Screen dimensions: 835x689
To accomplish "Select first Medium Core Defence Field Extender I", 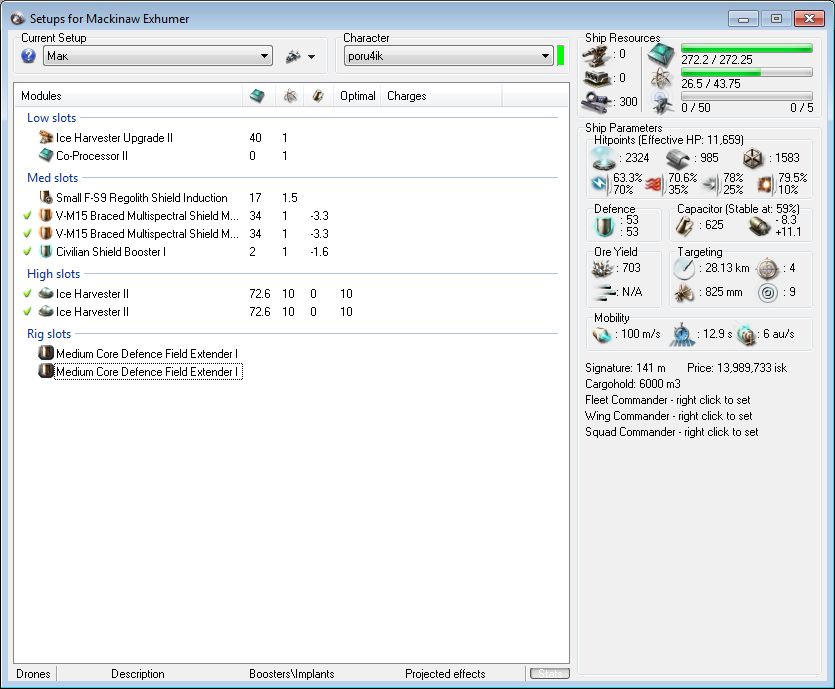I will point(146,354).
